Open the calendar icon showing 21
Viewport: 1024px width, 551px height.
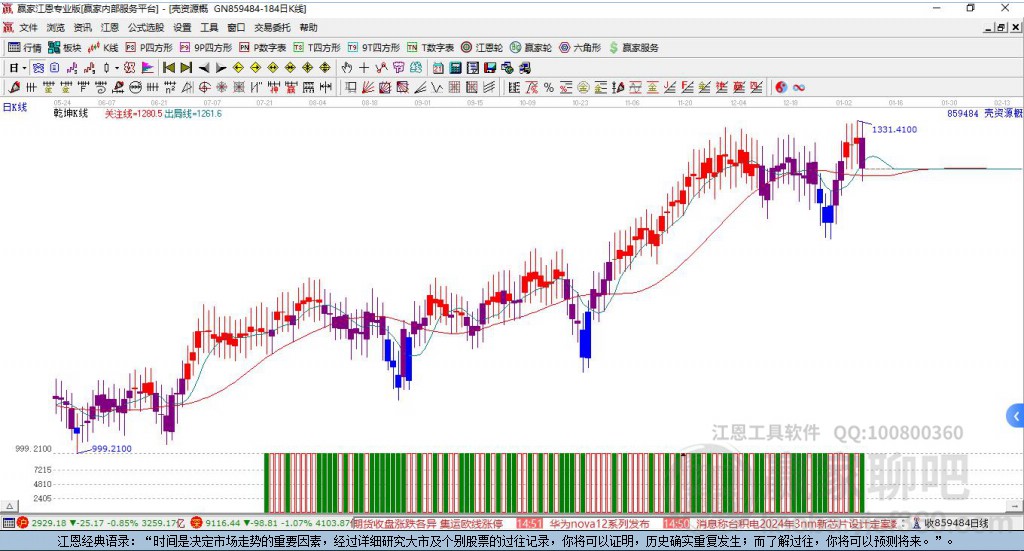(x=438, y=68)
